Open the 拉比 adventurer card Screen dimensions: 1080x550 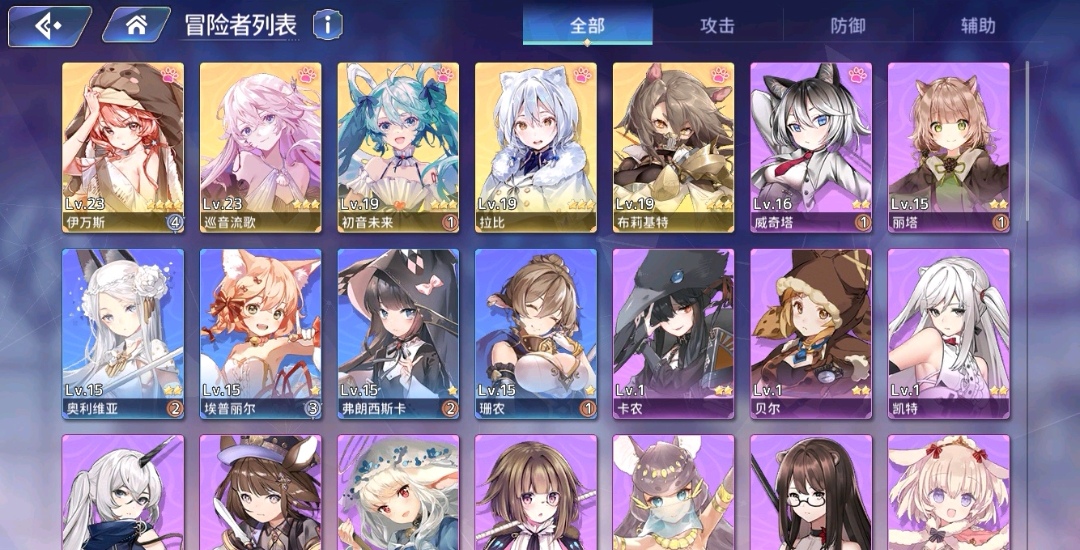(536, 147)
